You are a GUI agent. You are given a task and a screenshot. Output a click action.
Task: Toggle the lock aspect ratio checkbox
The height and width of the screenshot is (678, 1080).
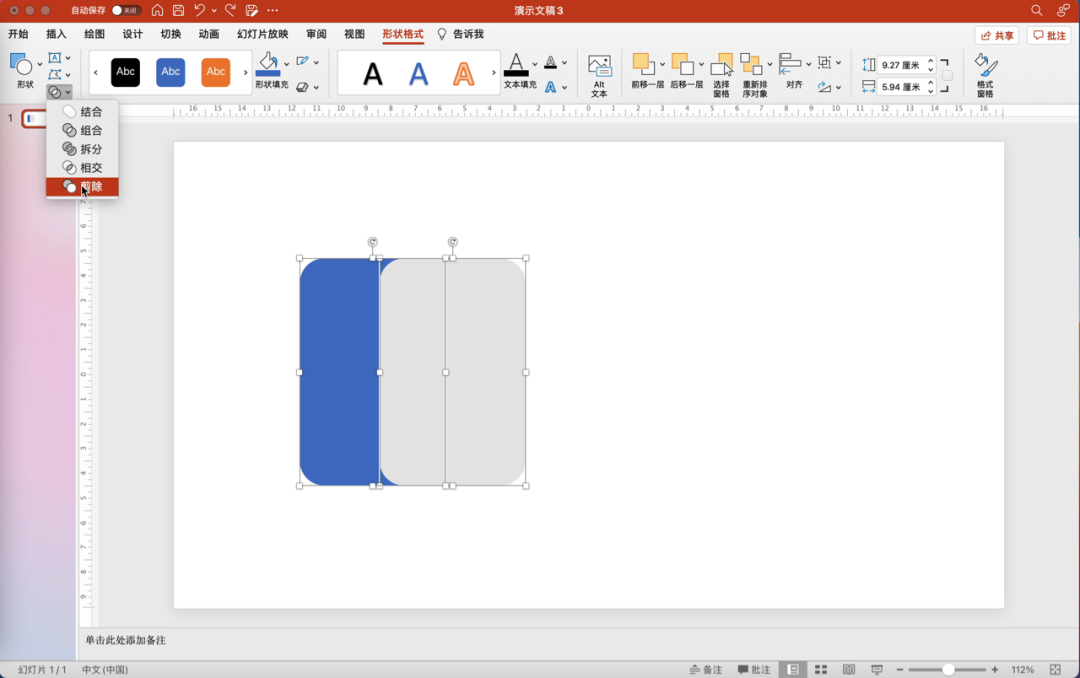[947, 75]
